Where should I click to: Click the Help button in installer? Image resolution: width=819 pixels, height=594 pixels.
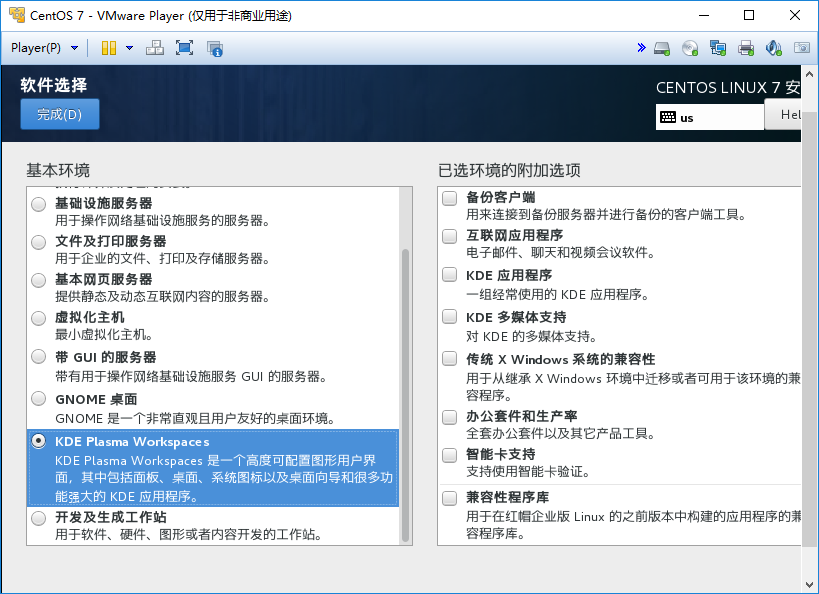point(782,114)
